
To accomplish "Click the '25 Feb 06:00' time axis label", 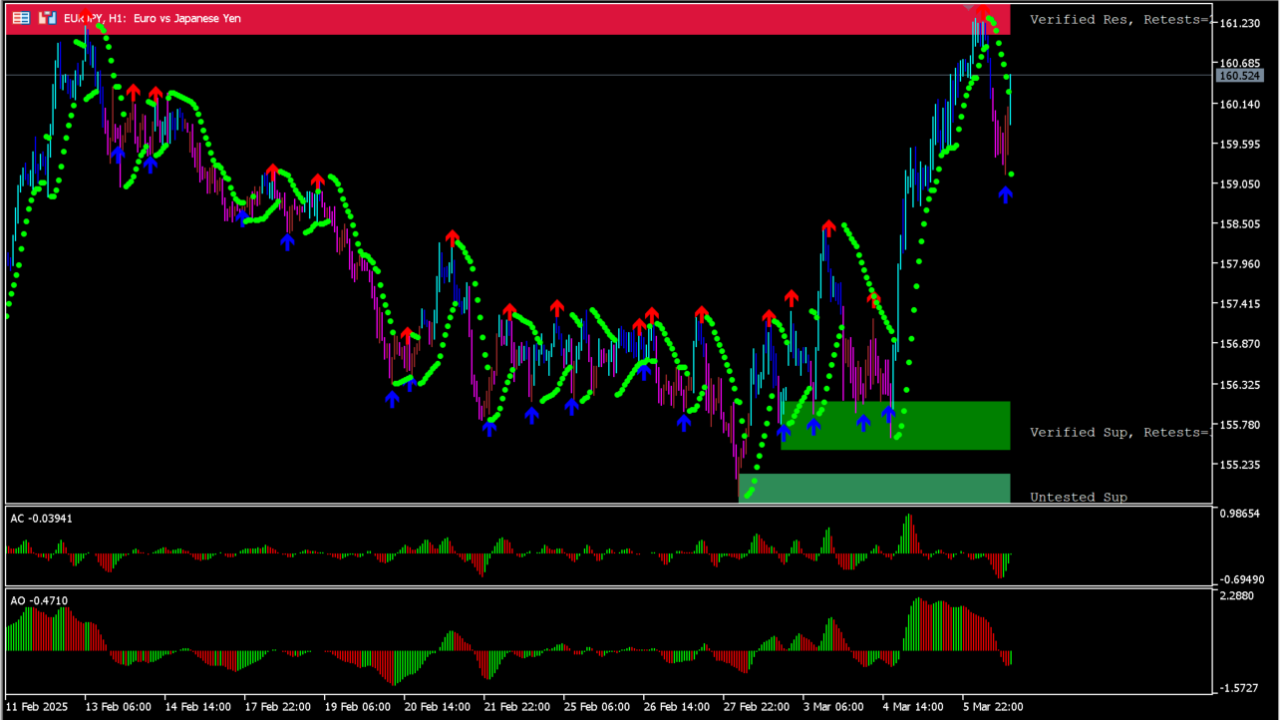I will (x=599, y=707).
